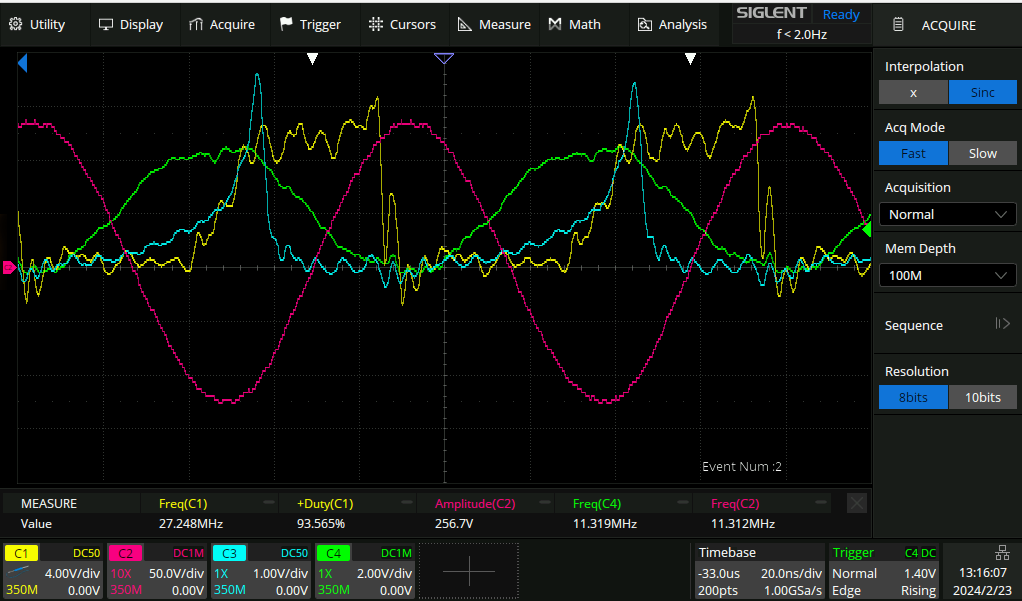Click the ACQUIRE panel header icon

point(899,25)
